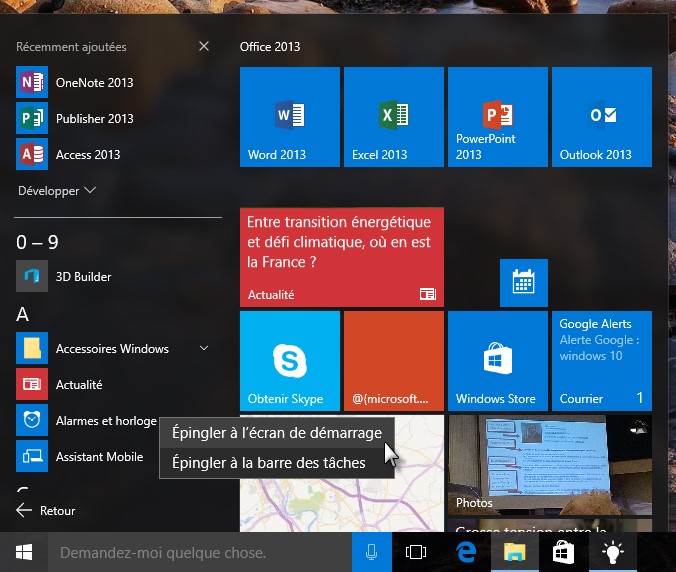Choose Épingler à la barre des tâches
Viewport: 676px width, 572px height.
[x=268, y=462]
